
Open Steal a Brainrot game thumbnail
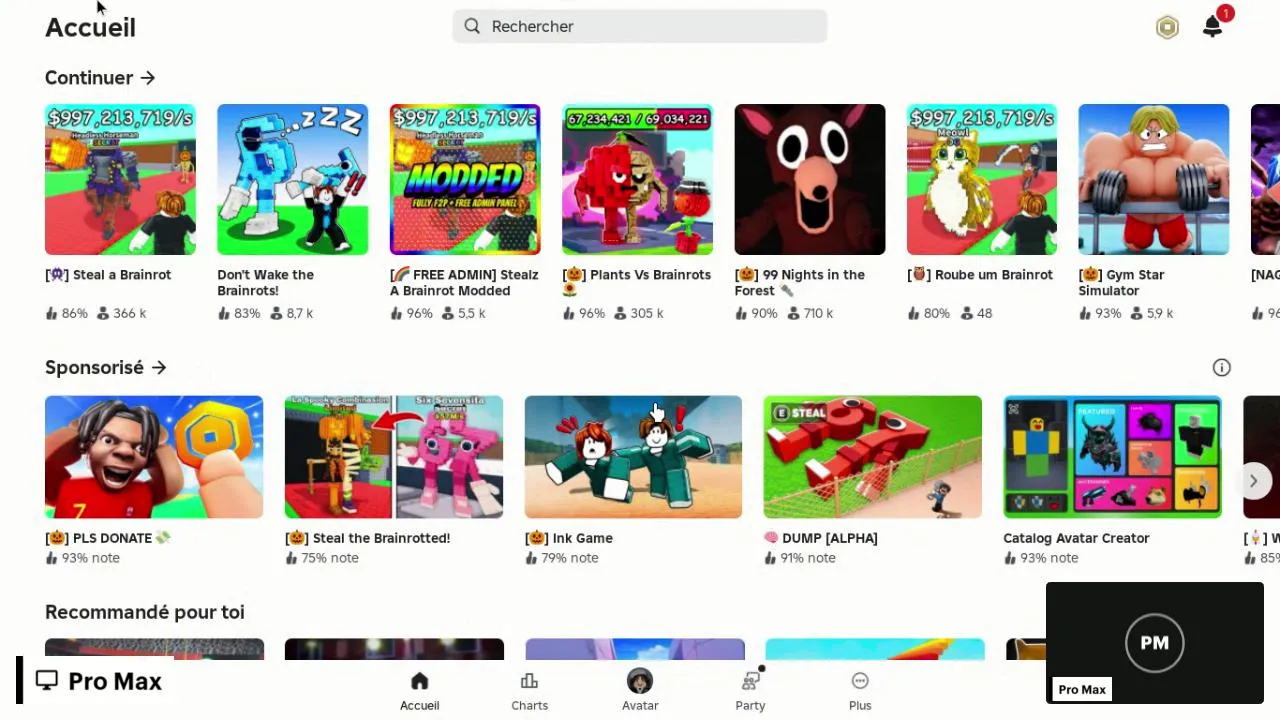pos(120,179)
